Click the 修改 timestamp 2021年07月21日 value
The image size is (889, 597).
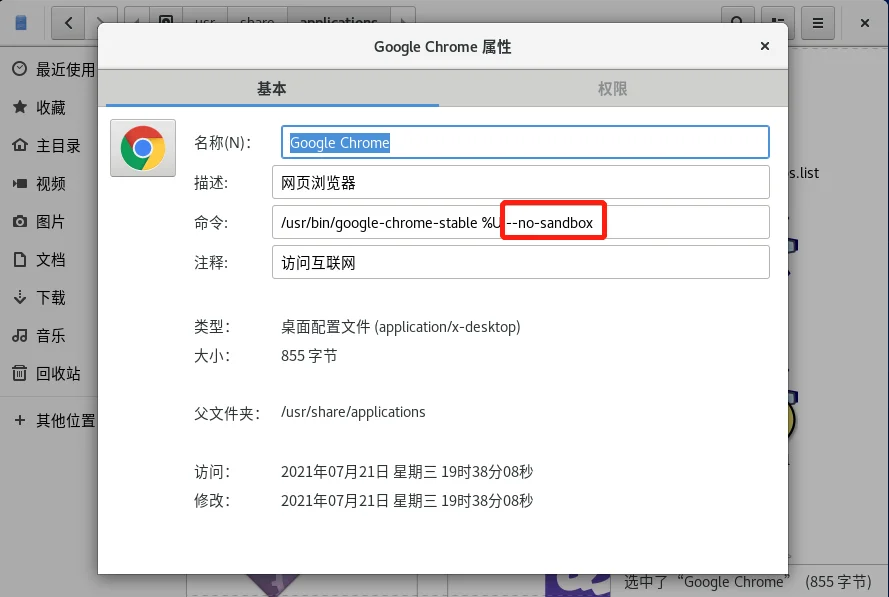(x=407, y=501)
